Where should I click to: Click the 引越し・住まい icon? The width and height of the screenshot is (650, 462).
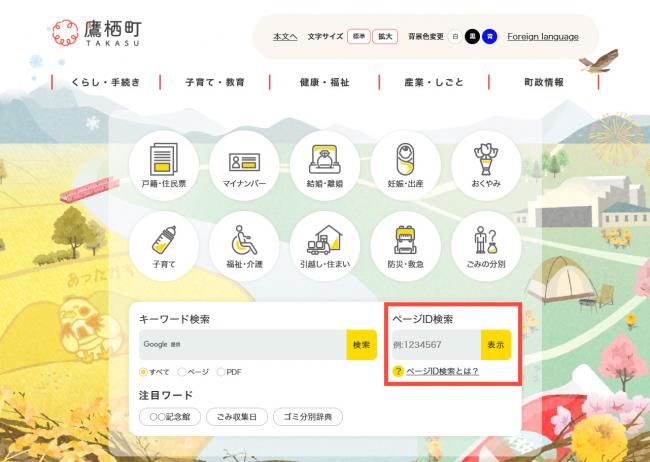(x=324, y=245)
